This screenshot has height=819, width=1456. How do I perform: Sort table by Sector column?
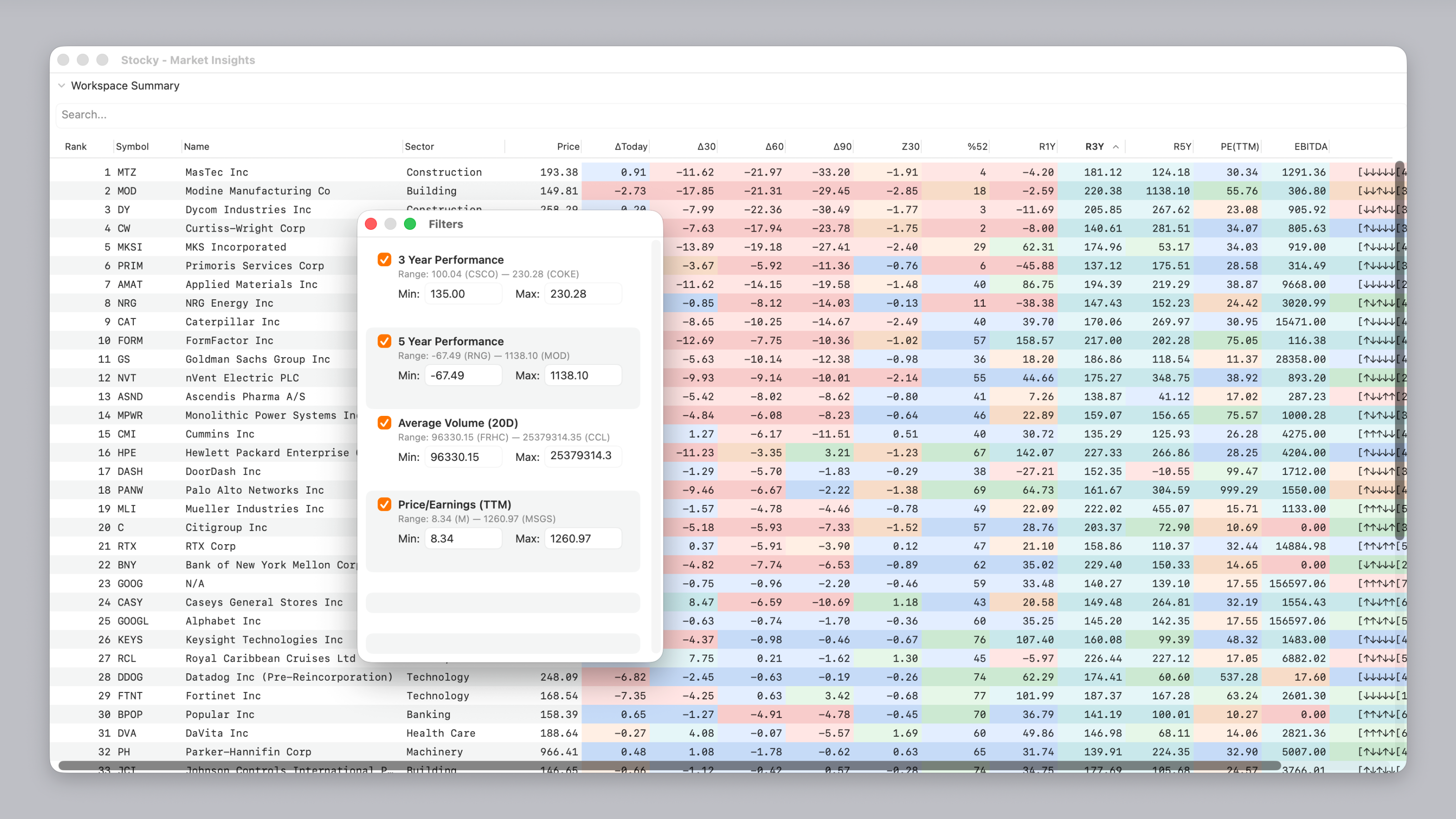(420, 147)
